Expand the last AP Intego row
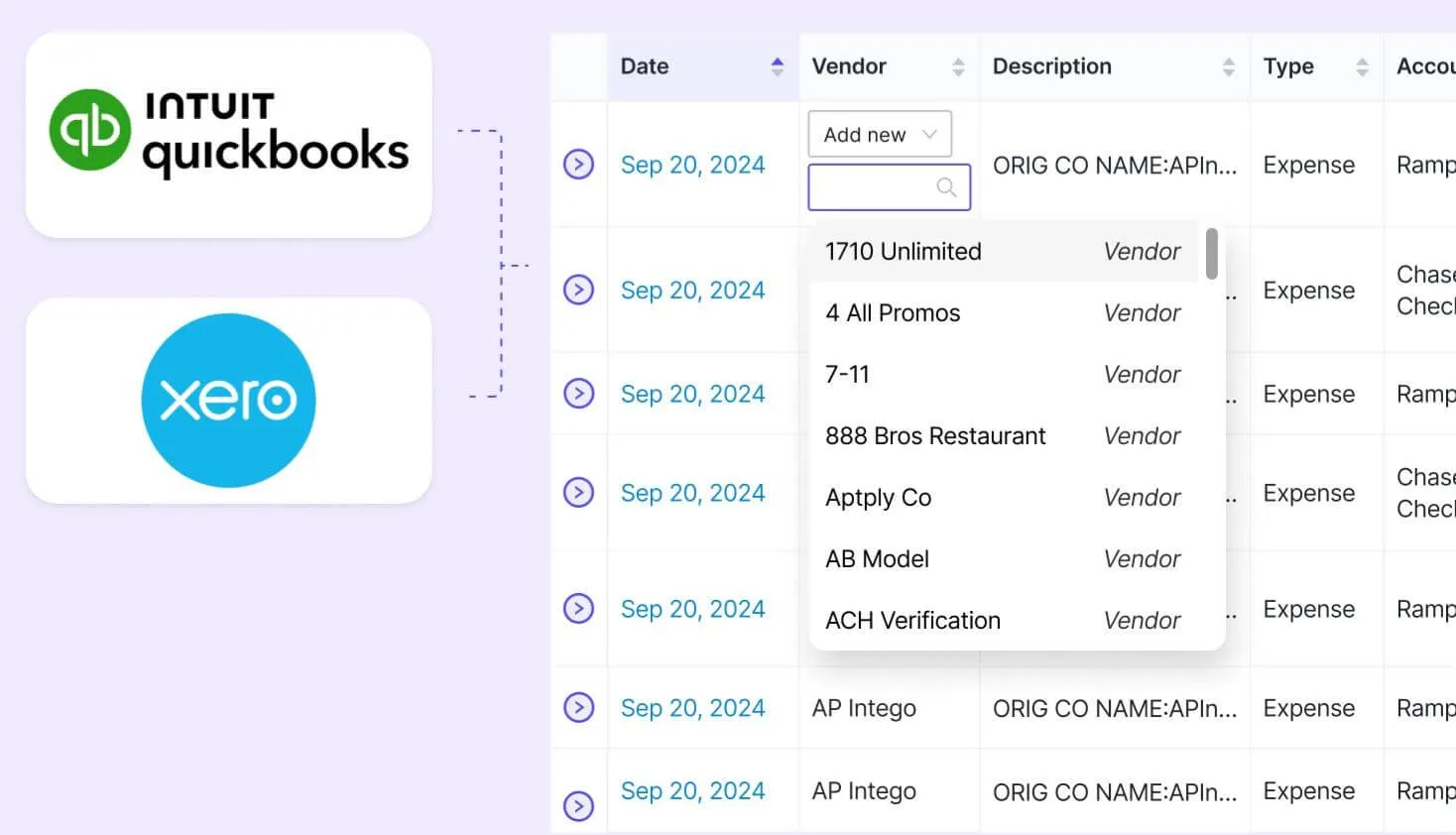The image size is (1456, 835). [x=578, y=805]
